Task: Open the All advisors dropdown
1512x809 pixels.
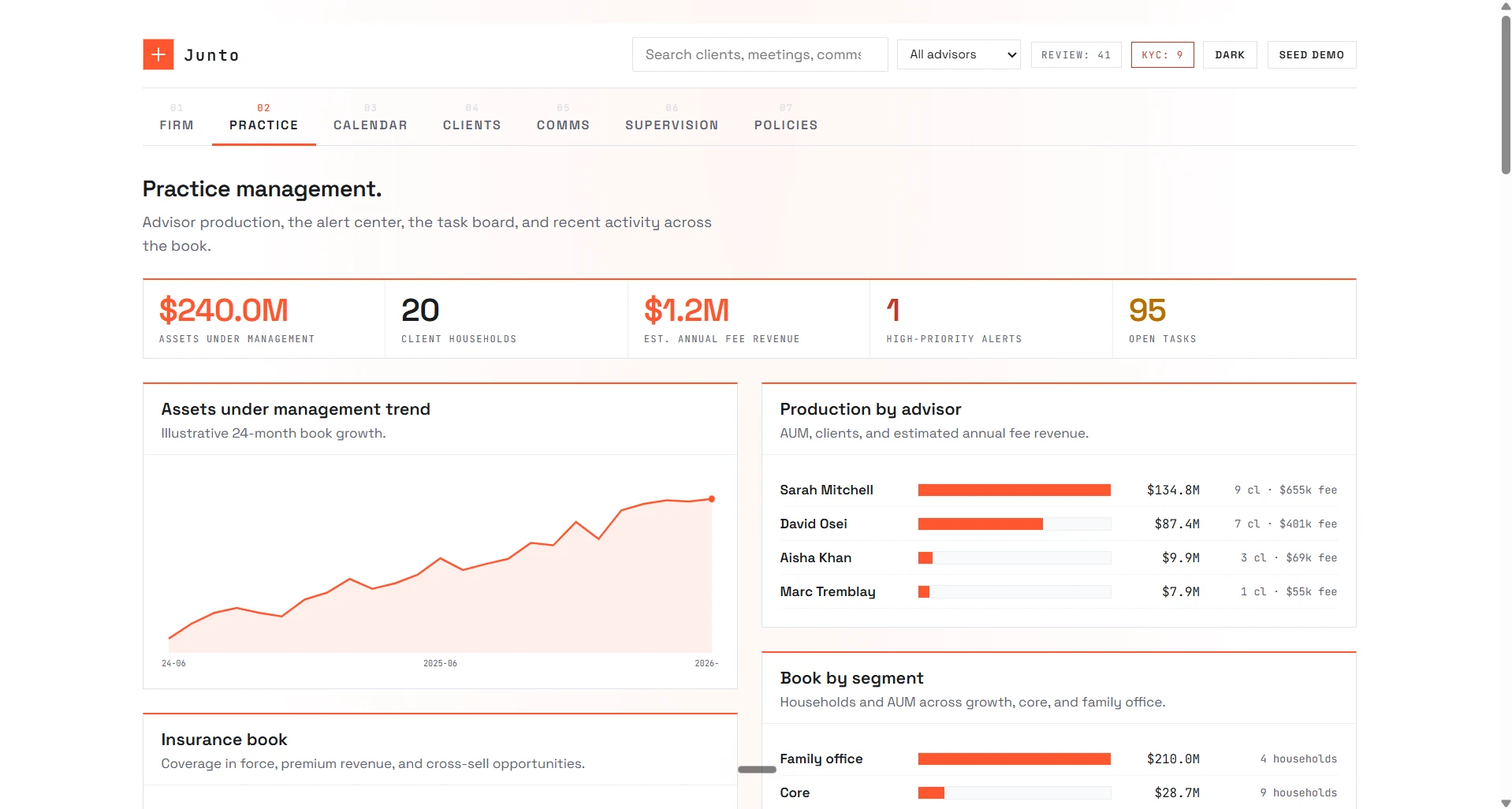Action: coord(959,54)
